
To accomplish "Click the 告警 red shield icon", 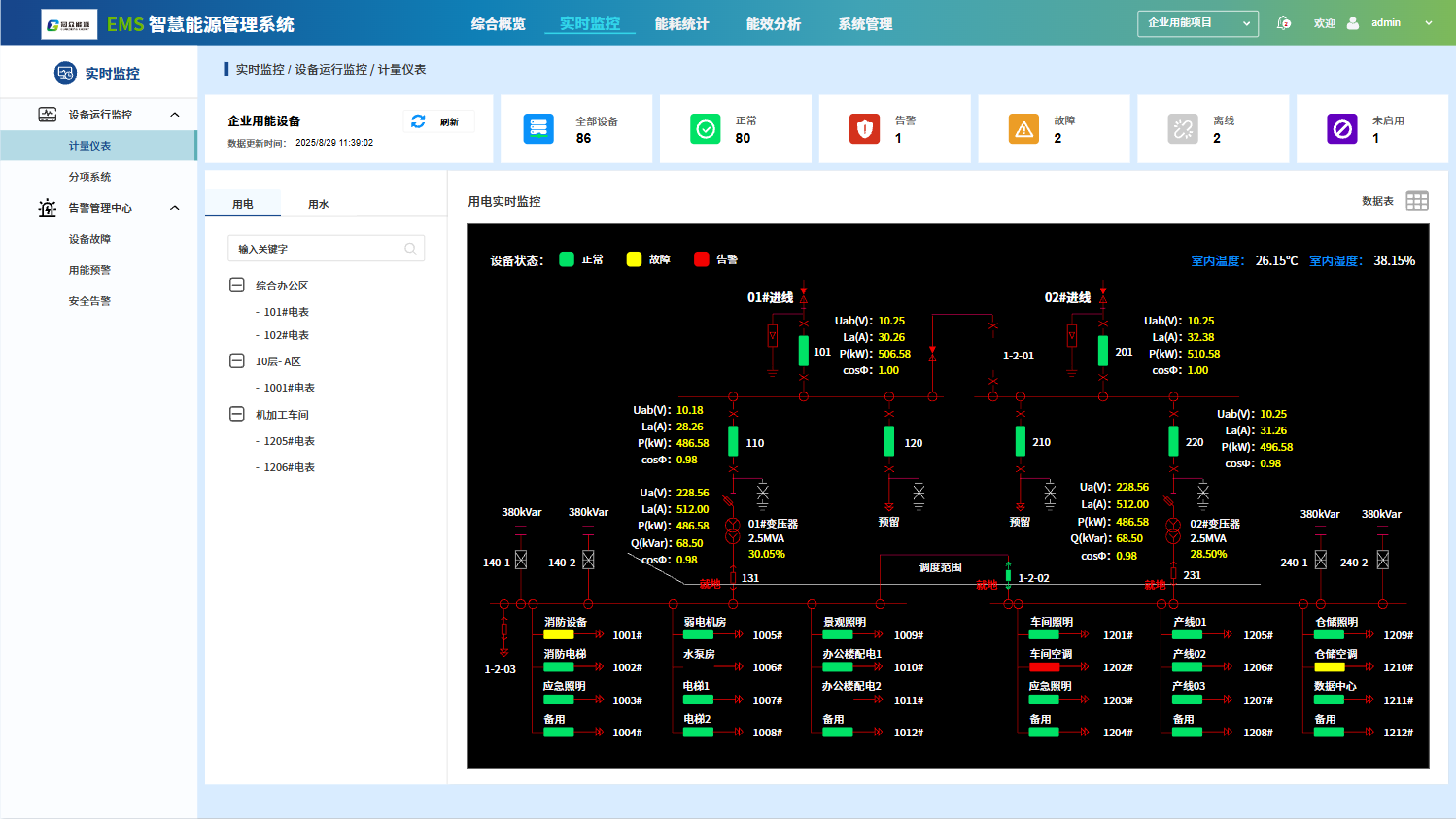I will (x=864, y=129).
